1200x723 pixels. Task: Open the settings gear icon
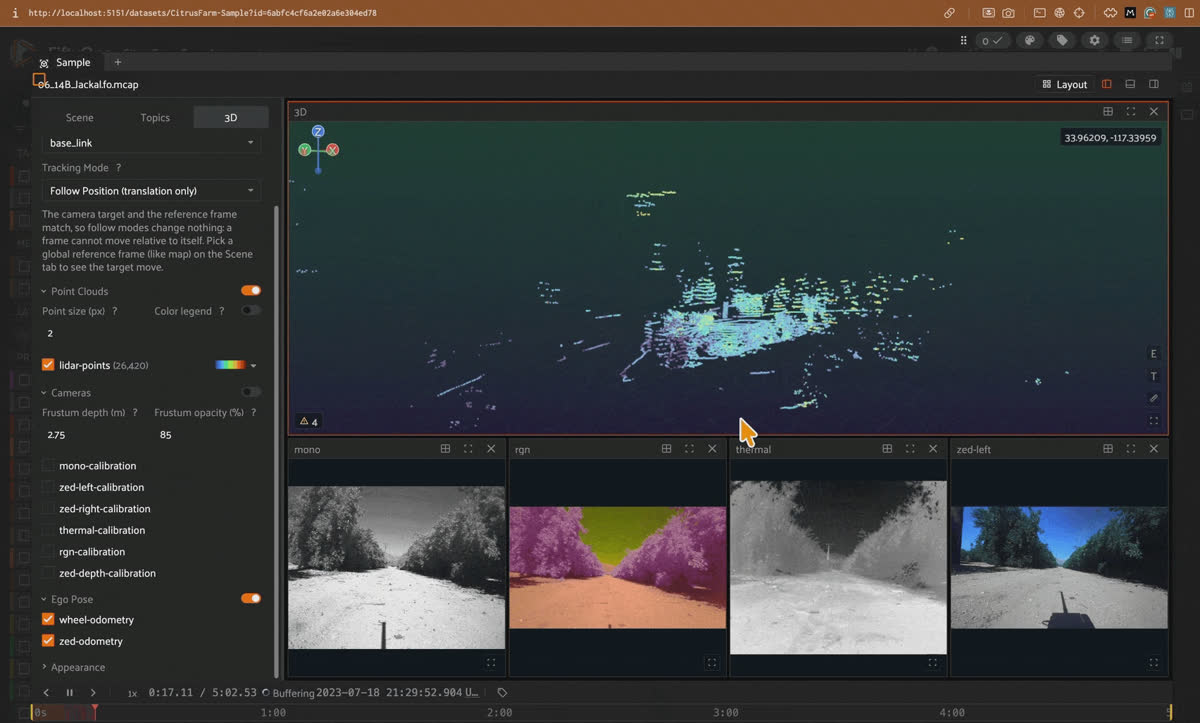(x=1095, y=41)
